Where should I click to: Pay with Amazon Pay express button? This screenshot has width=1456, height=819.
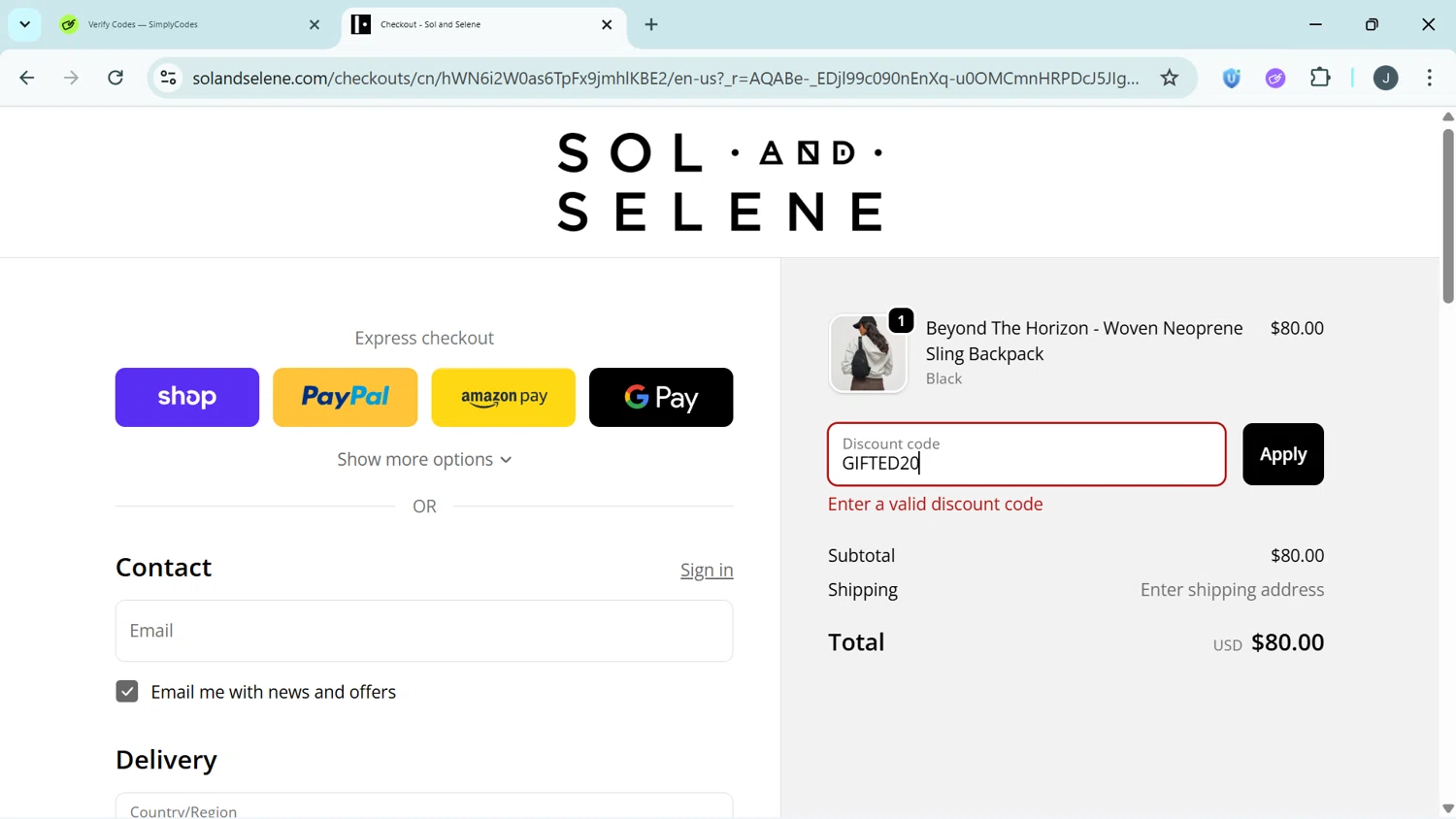503,397
